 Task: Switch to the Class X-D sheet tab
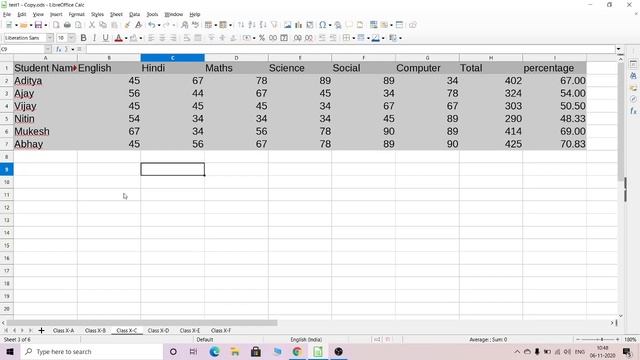[158, 330]
